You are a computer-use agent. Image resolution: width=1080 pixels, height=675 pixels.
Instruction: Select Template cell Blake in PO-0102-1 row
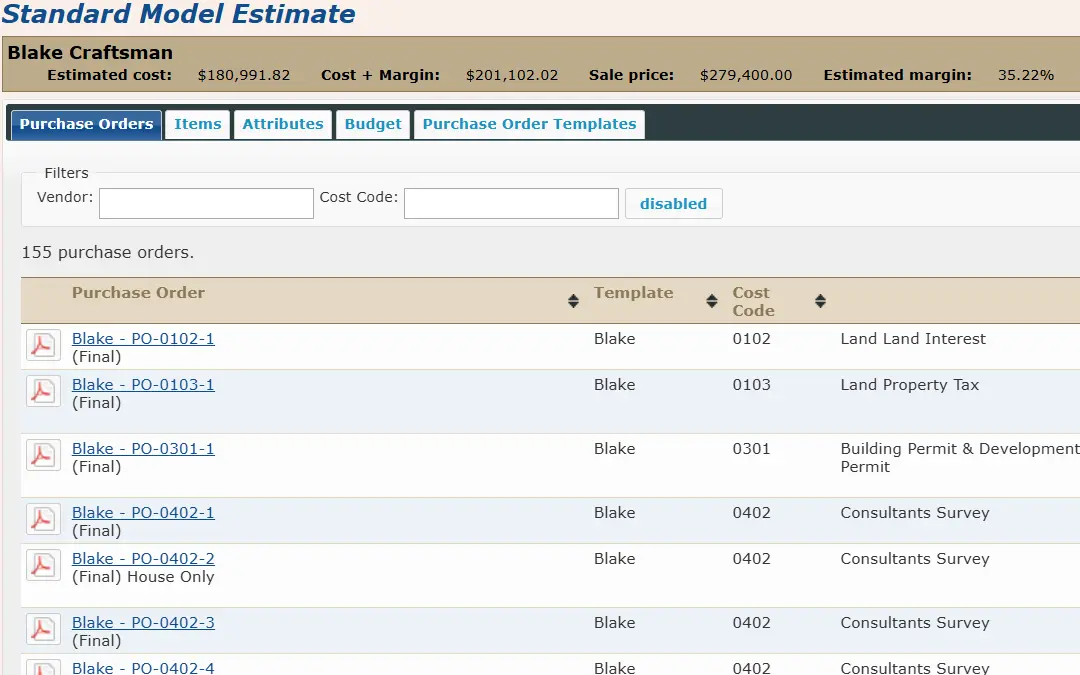coord(614,339)
